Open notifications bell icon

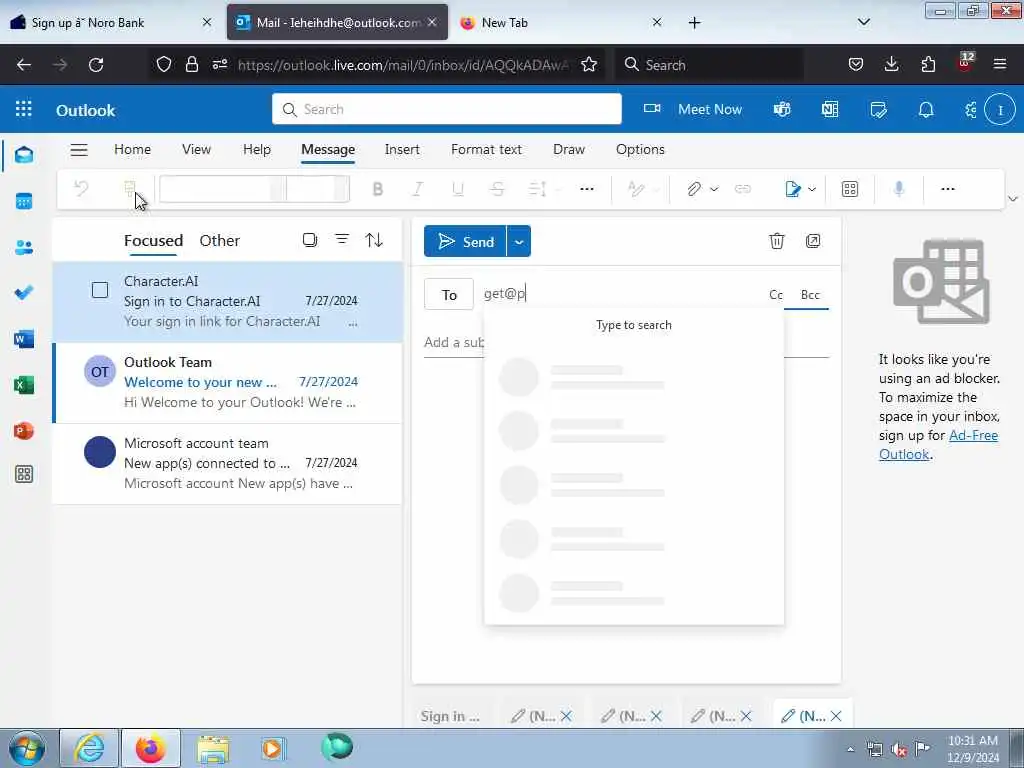pos(926,109)
